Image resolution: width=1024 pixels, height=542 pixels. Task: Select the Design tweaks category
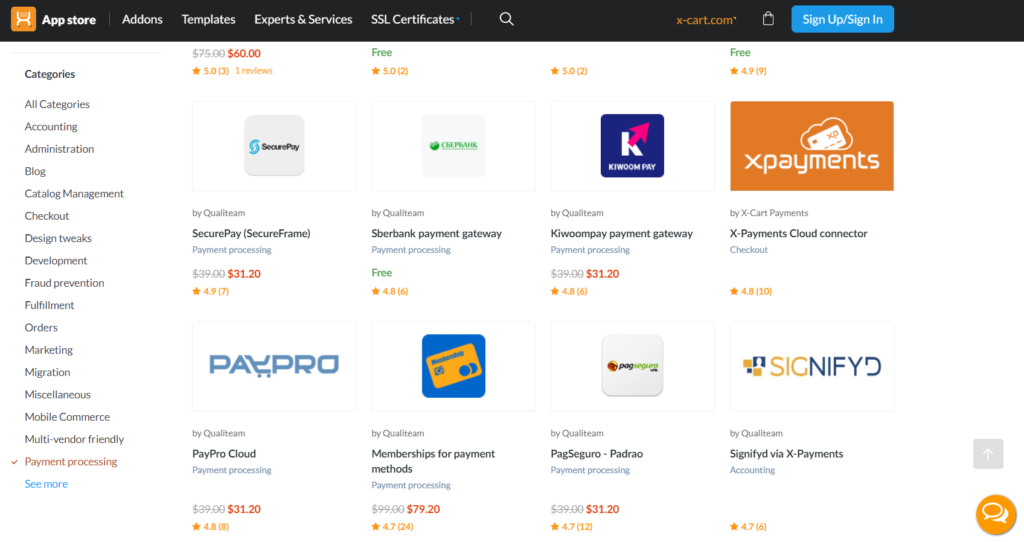pos(58,238)
